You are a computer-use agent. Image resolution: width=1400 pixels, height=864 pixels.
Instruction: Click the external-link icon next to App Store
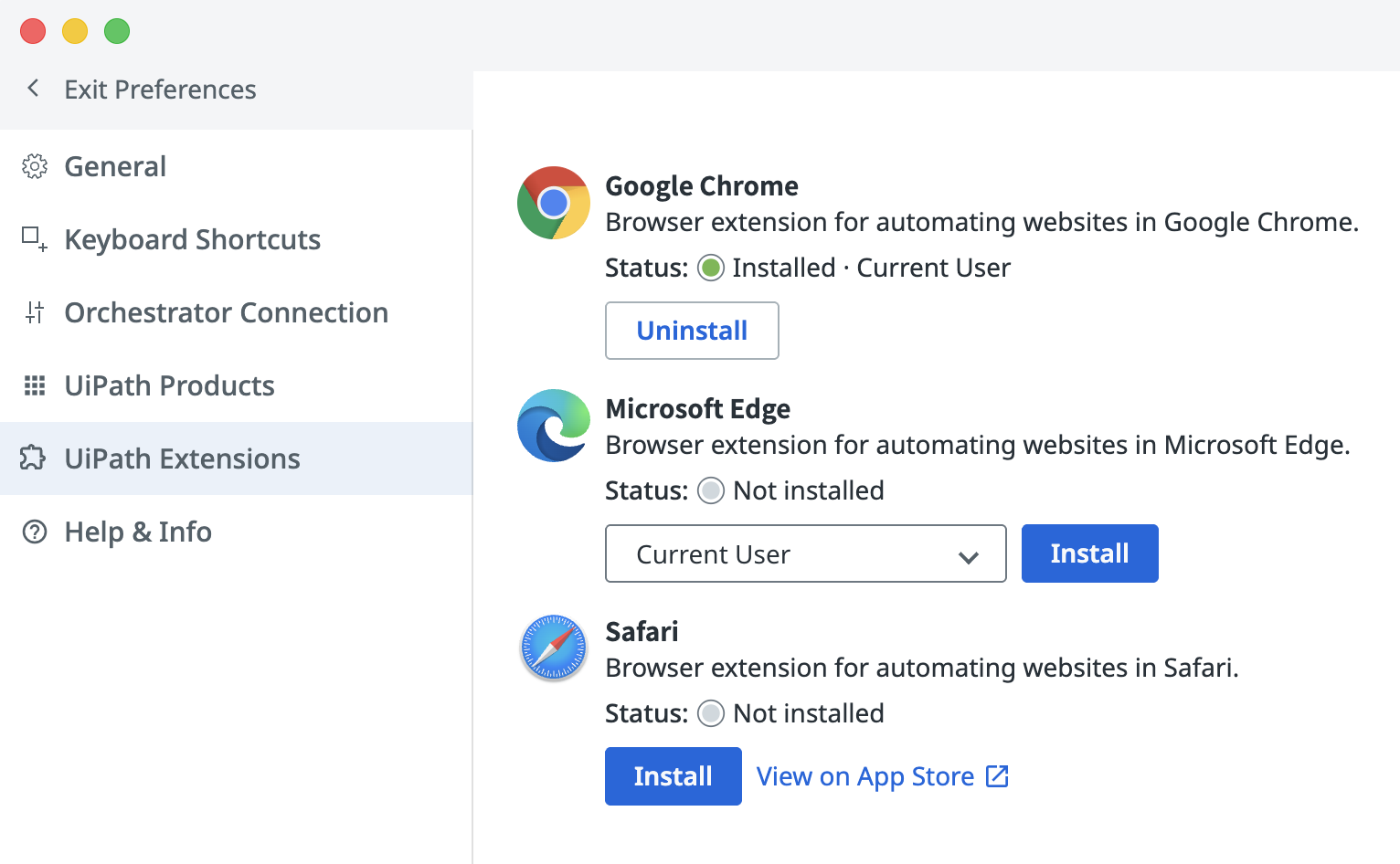pyautogui.click(x=997, y=776)
